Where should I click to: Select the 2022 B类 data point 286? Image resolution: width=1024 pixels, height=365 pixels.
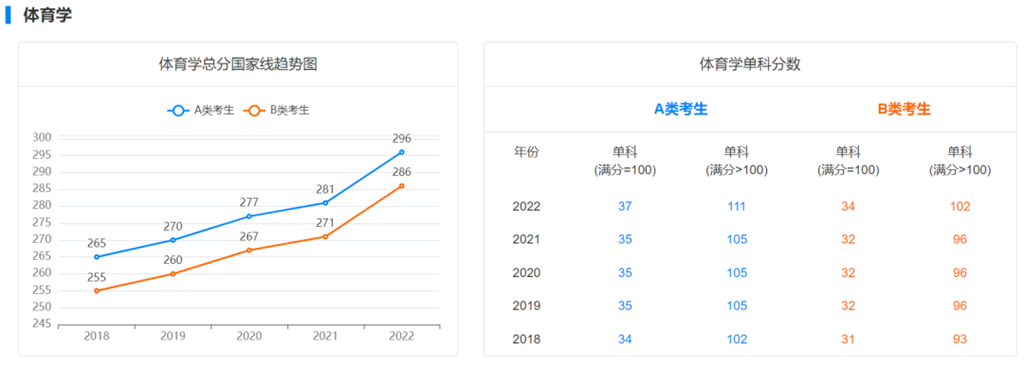402,186
